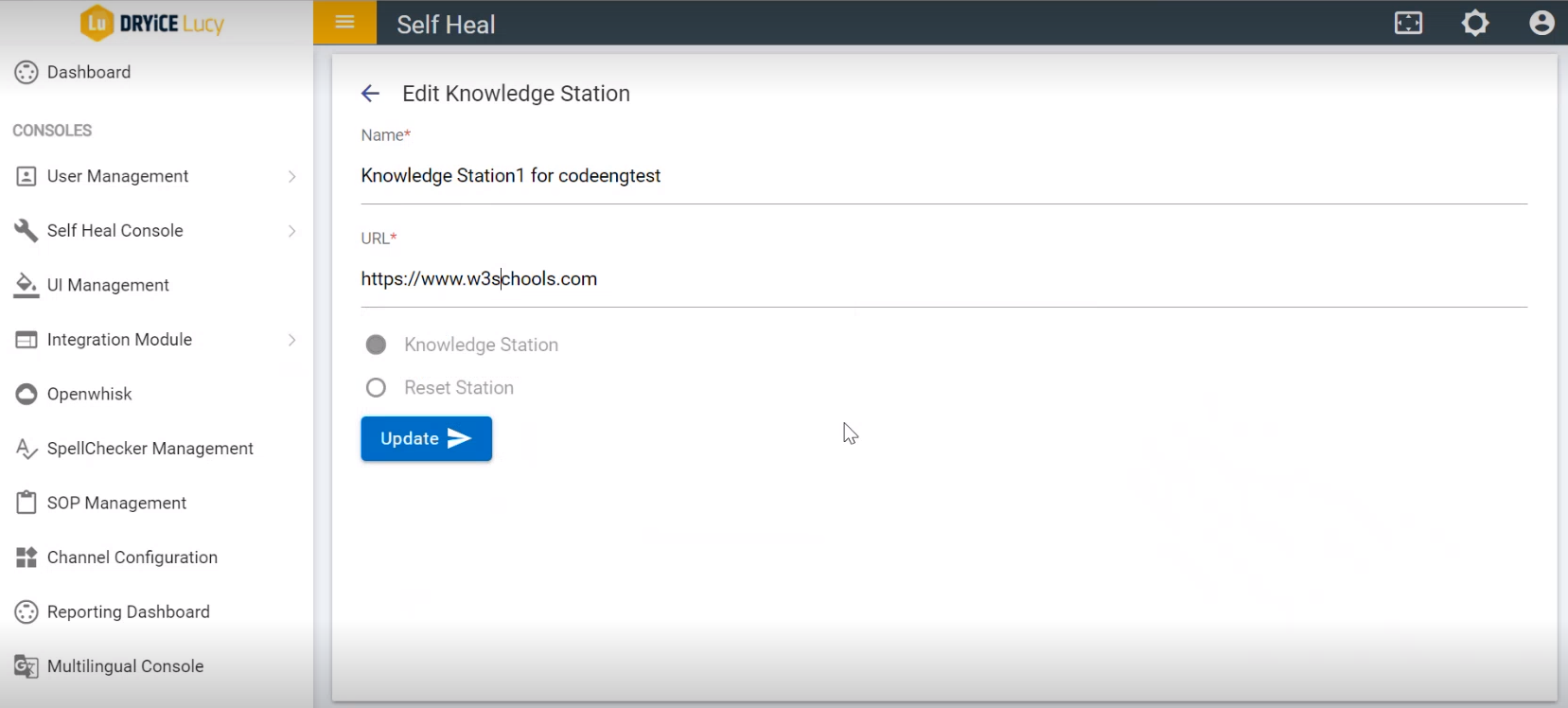Screen dimensions: 1568x708
Task: Click into the Name input field
Action: coord(943,176)
